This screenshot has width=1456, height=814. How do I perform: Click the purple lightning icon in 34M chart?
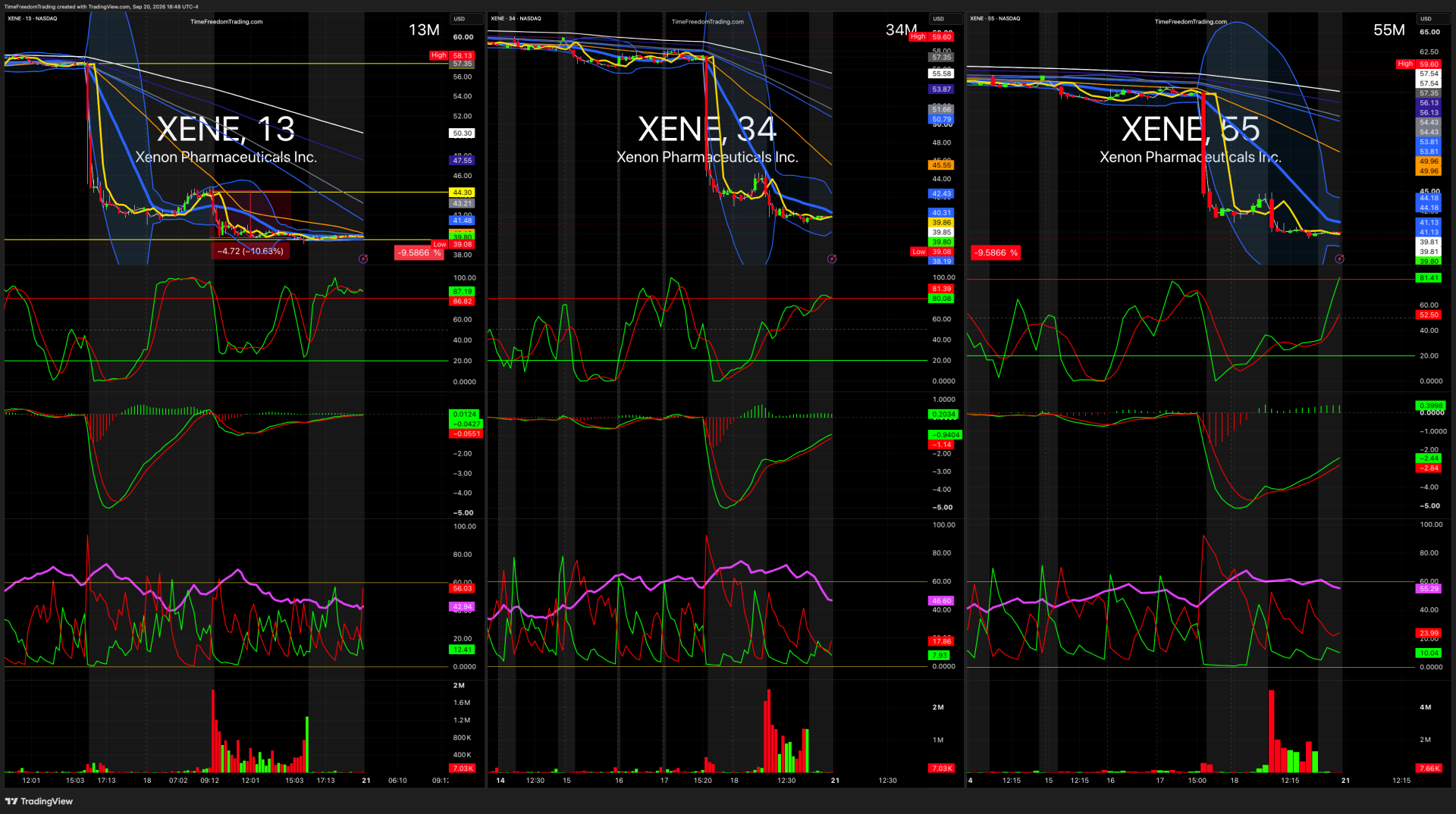(832, 259)
